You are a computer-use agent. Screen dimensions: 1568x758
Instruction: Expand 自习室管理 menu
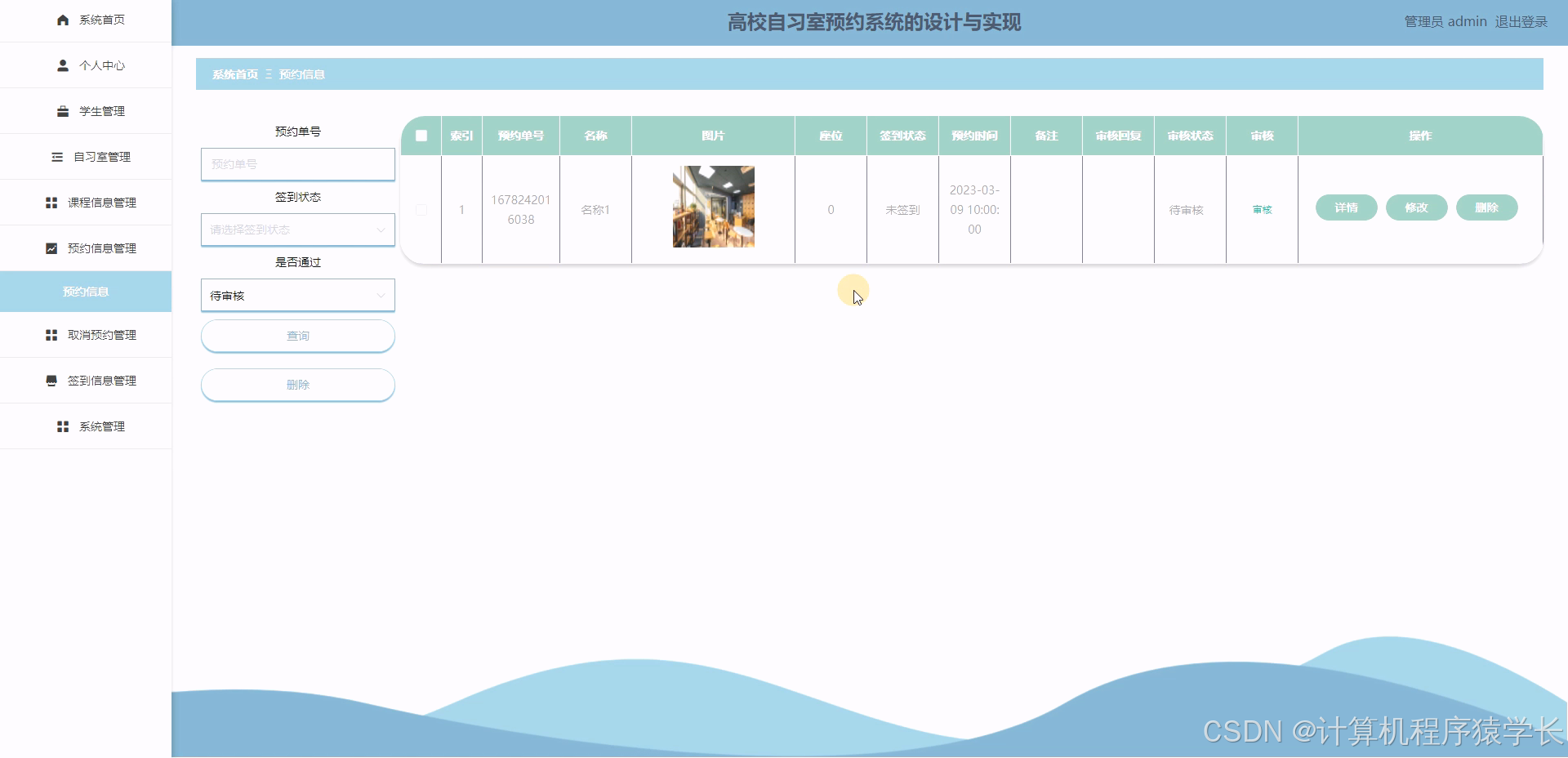86,157
